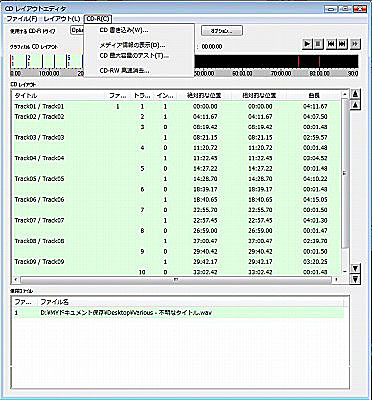Viewport: 372px width, 400px height.
Task: Click the fast forward button
Action: pyautogui.click(x=356, y=44)
